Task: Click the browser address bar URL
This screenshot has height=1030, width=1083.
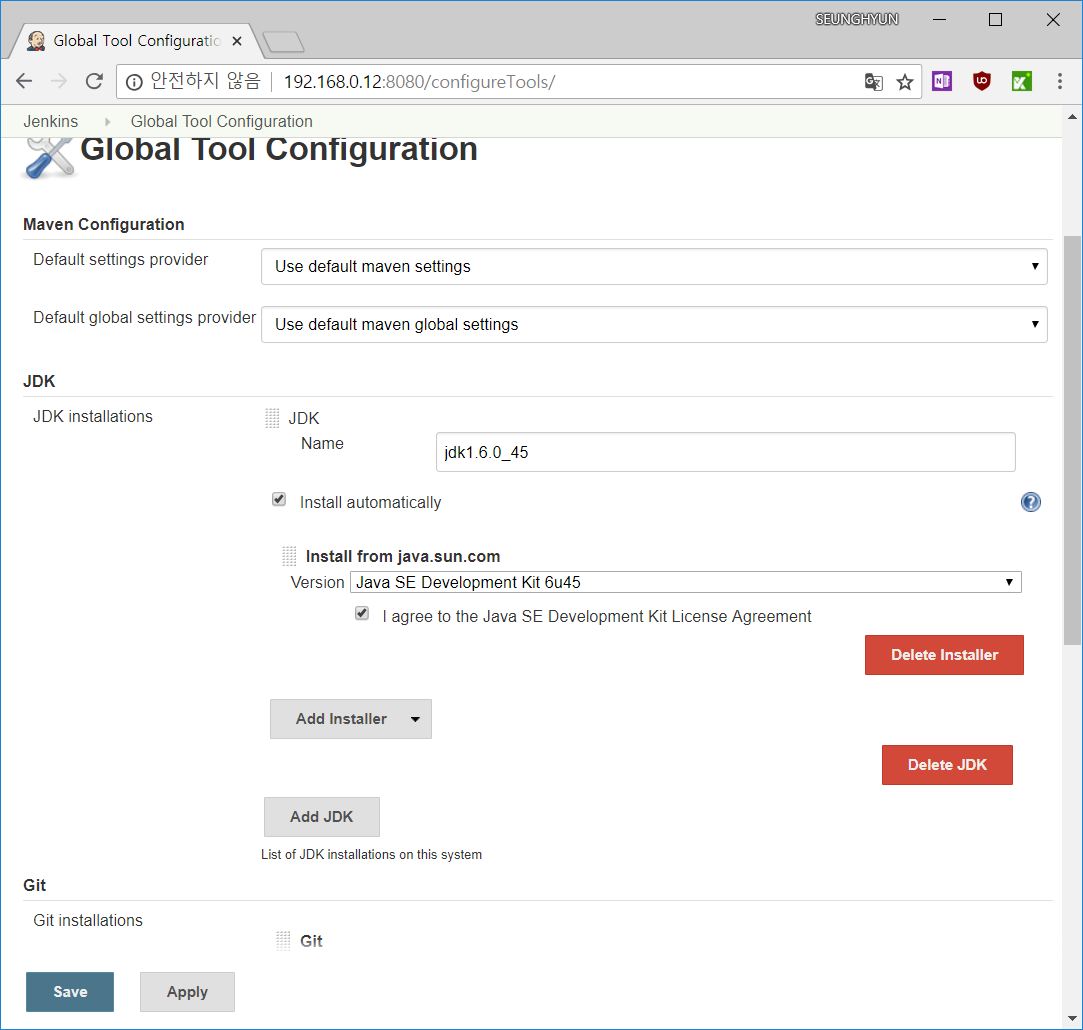Action: [419, 82]
